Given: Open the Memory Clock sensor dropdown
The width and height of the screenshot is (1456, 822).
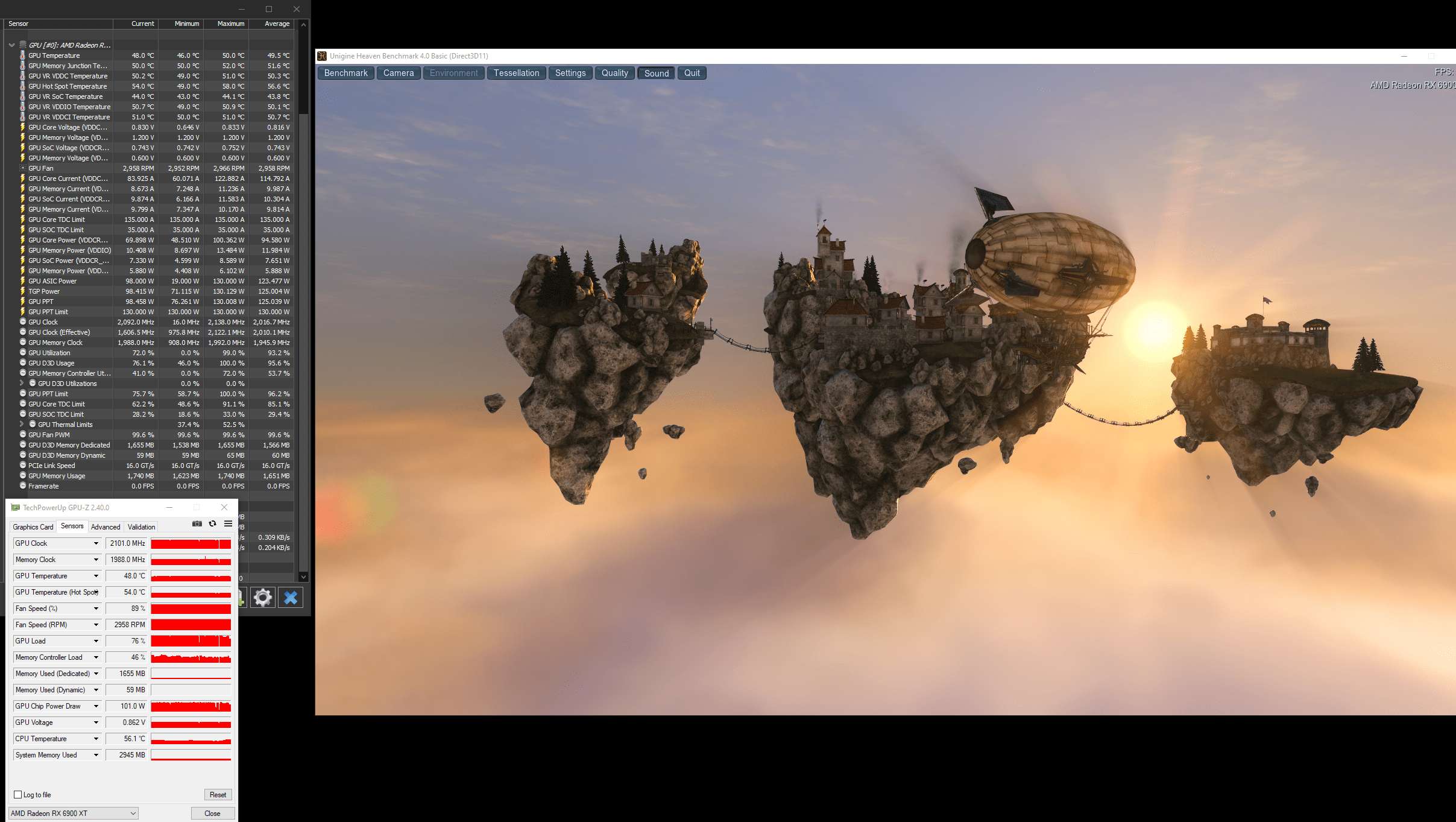Looking at the screenshot, I should point(96,560).
